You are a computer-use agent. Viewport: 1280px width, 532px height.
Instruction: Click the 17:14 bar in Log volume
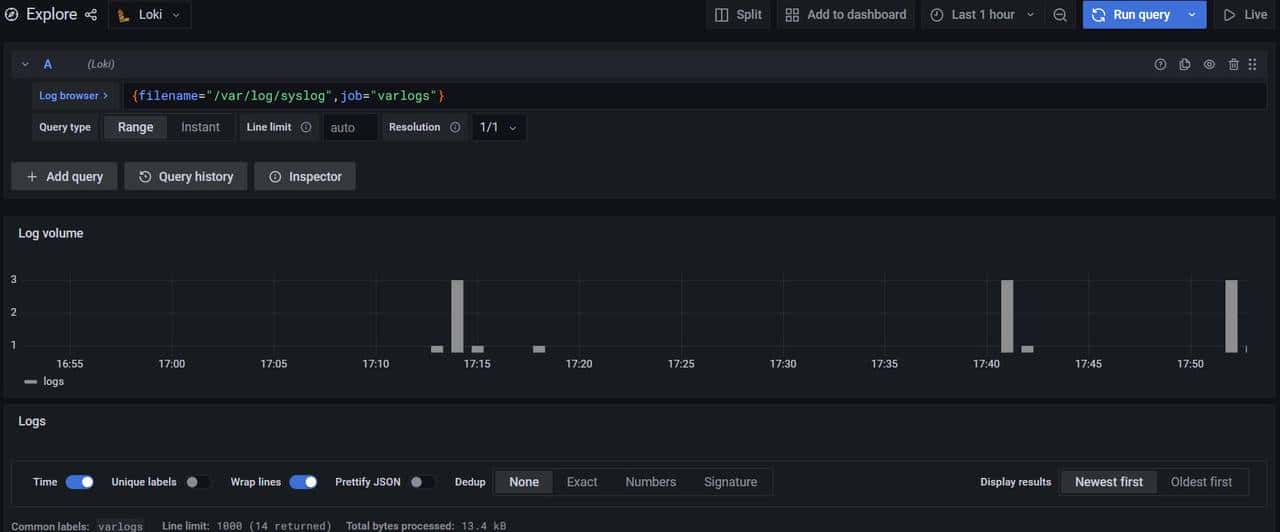457,316
